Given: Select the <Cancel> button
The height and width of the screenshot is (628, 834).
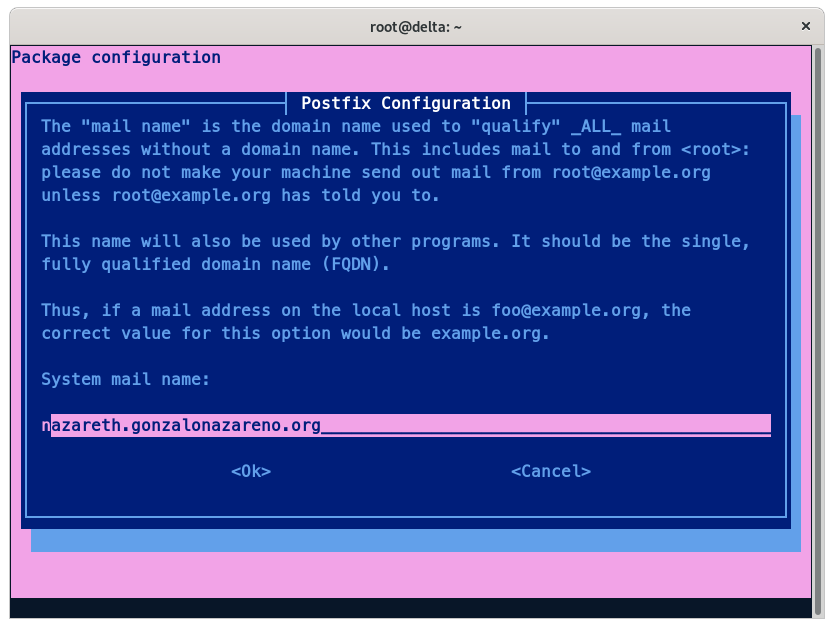Looking at the screenshot, I should click(550, 471).
